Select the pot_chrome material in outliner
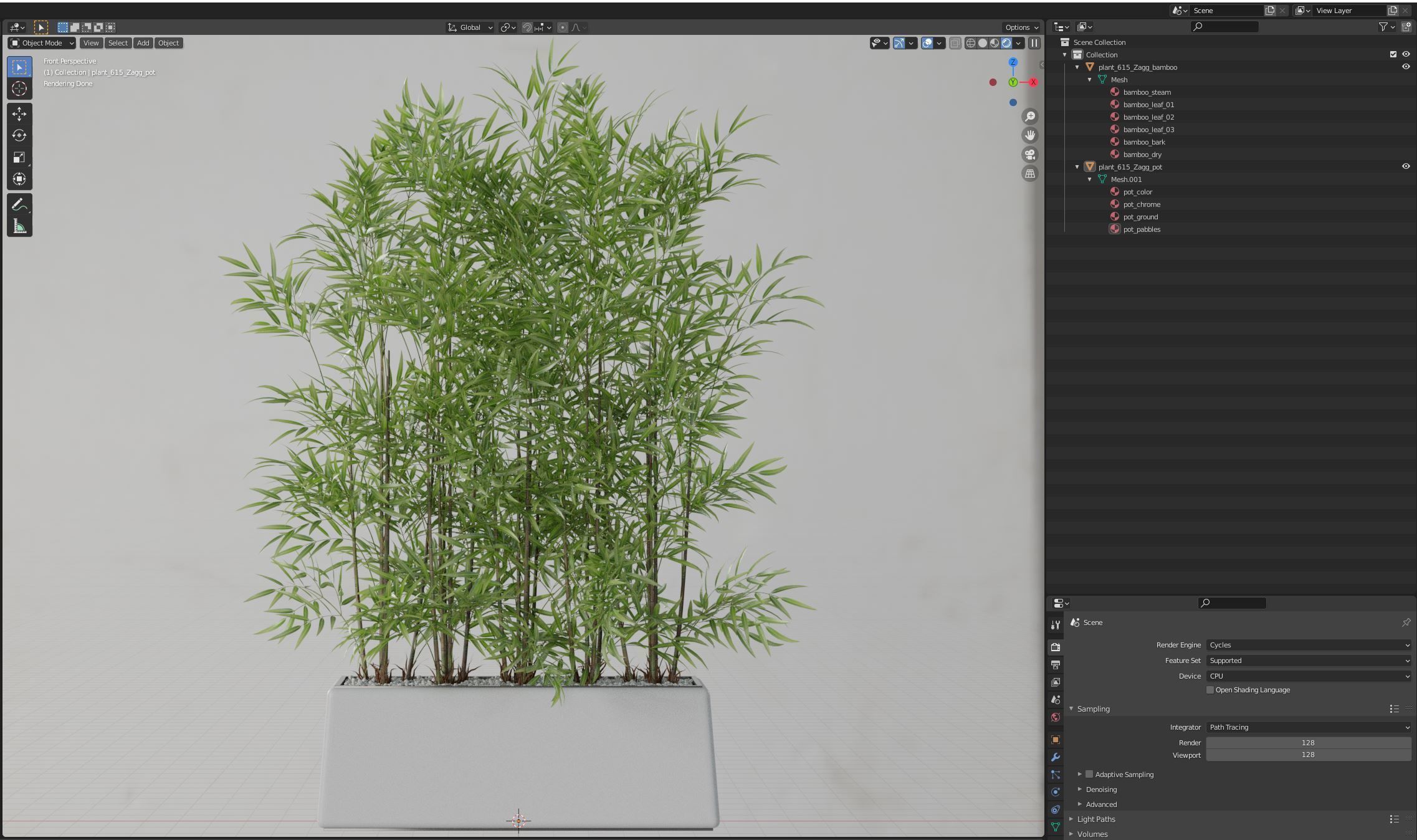Viewport: 1417px width, 840px height. pos(1142,204)
